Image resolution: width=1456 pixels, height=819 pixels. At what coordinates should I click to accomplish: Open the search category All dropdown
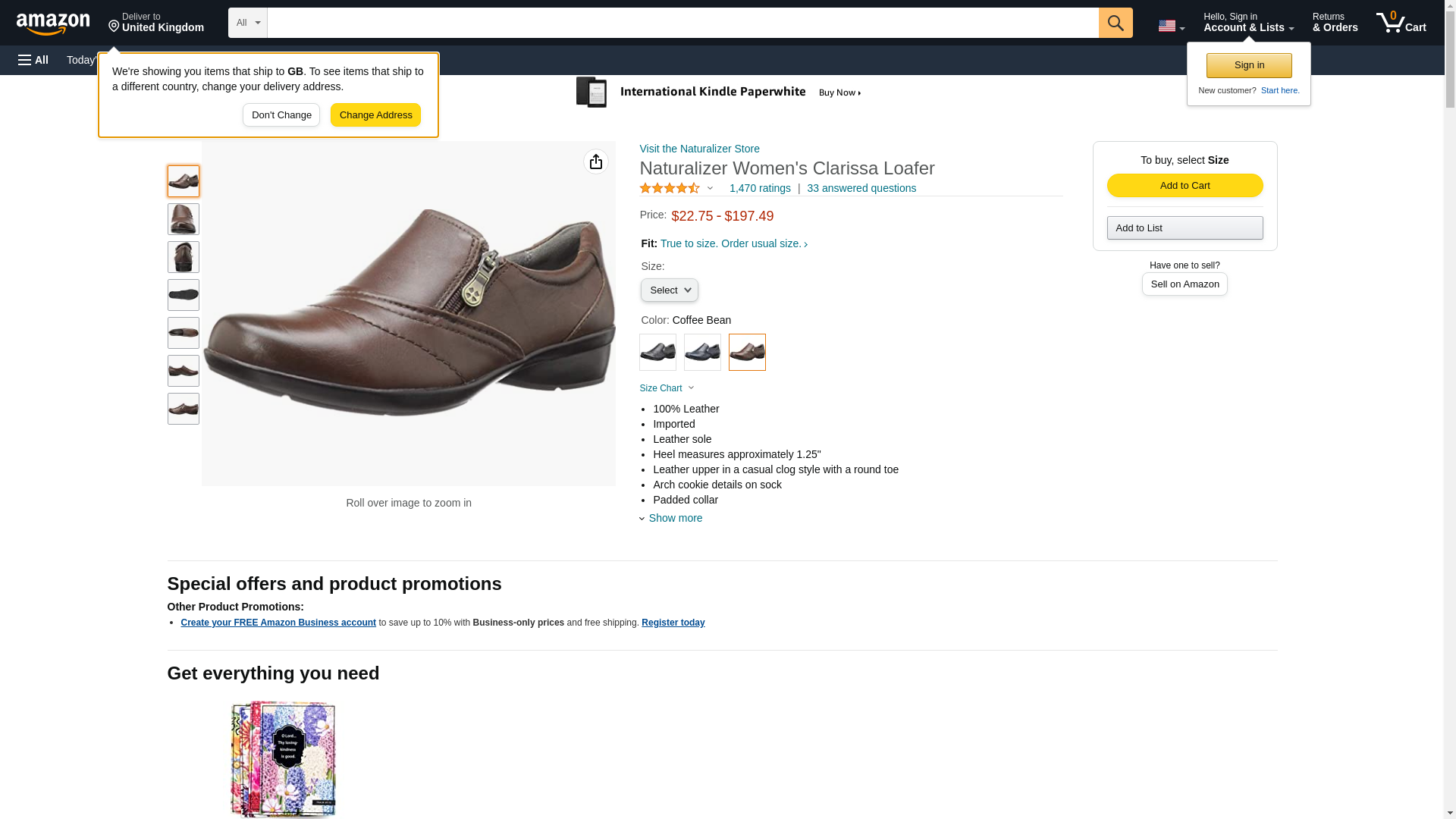pos(247,23)
